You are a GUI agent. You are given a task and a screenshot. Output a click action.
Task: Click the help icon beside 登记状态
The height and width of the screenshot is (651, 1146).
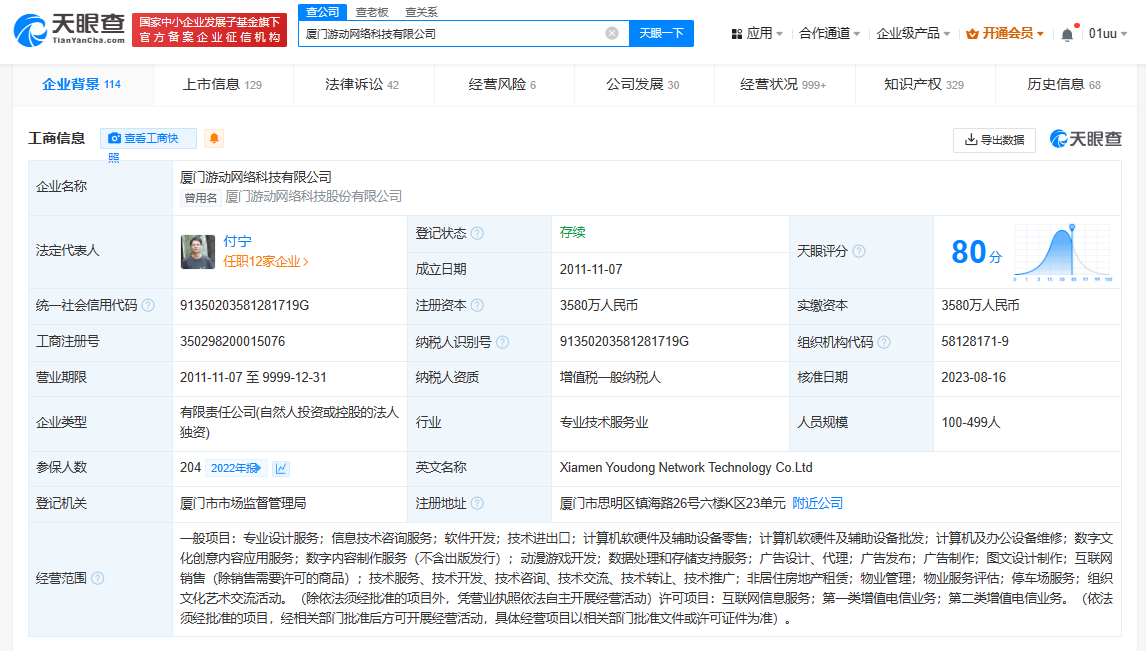[x=477, y=233]
